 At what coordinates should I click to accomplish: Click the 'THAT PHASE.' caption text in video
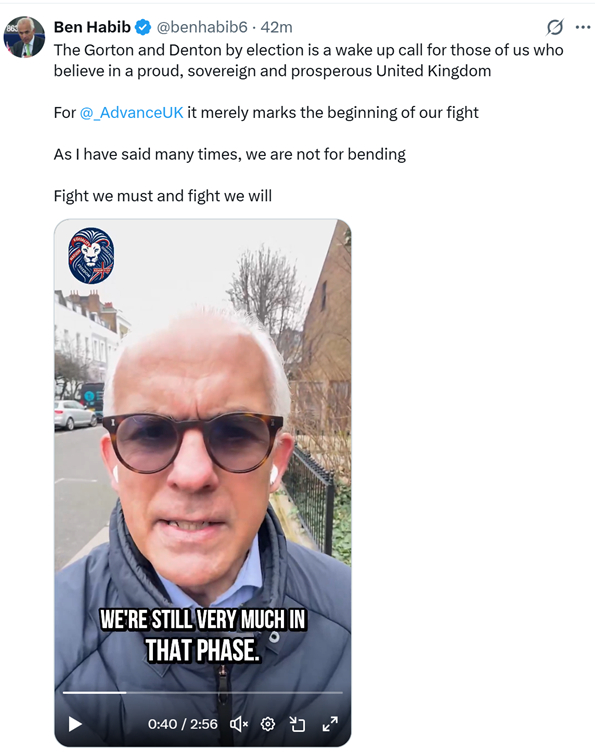(x=203, y=651)
